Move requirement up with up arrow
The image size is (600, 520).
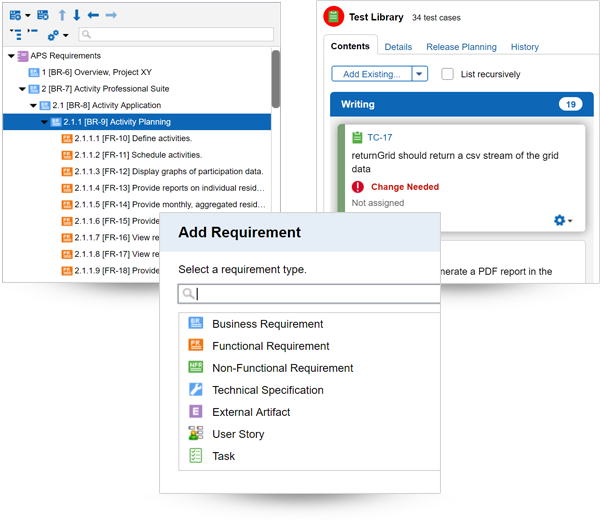point(62,15)
